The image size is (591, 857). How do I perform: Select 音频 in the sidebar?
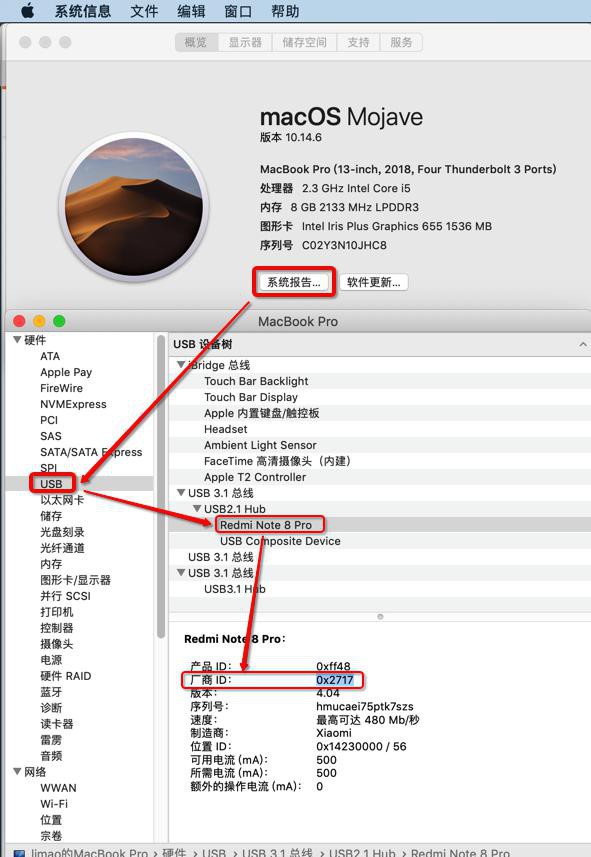click(x=51, y=756)
